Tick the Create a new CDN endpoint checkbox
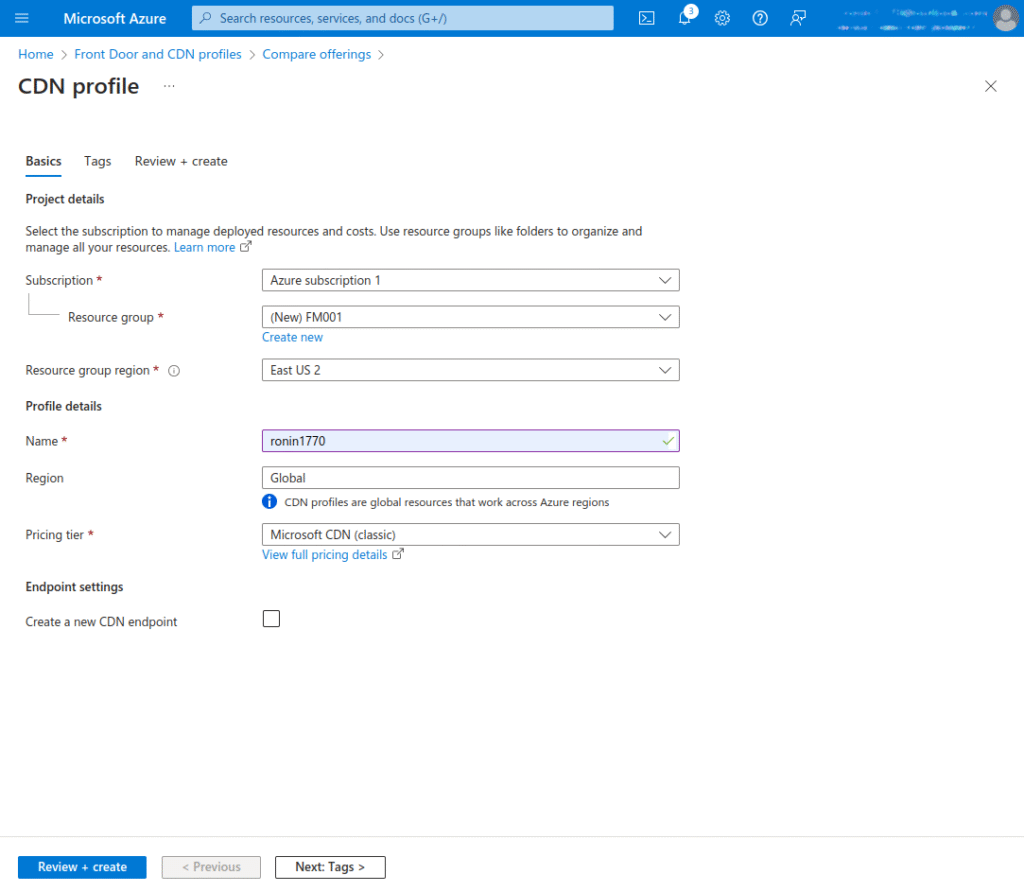Image resolution: width=1024 pixels, height=892 pixels. pos(271,618)
